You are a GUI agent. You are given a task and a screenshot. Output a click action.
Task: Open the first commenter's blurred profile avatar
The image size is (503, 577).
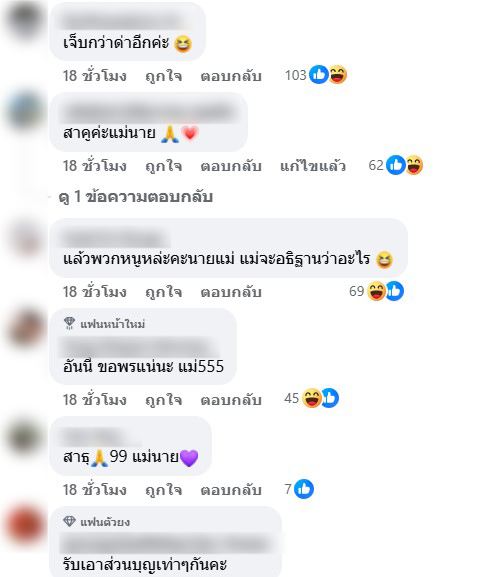click(25, 19)
